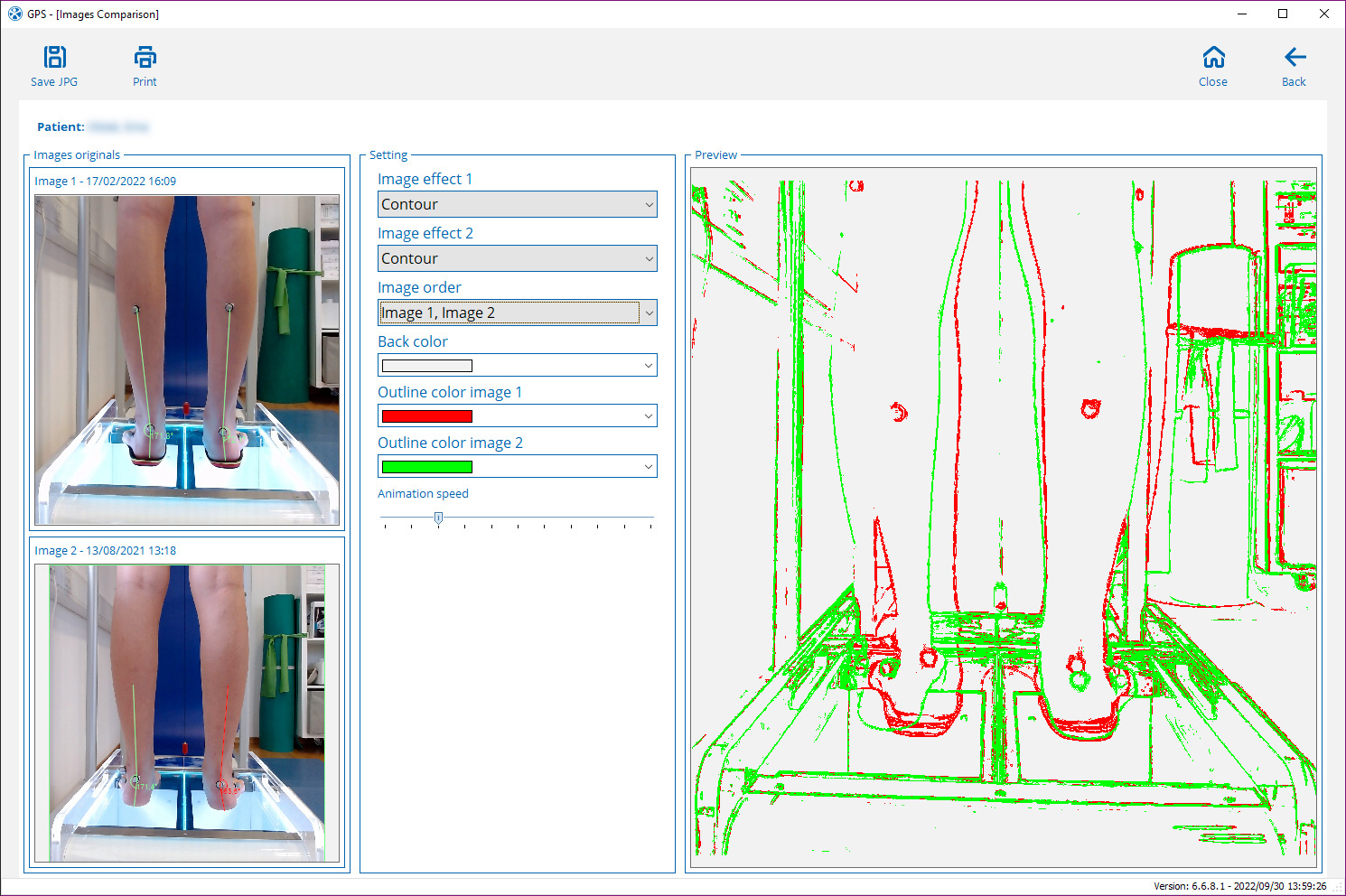
Task: Open the Image effect 1 dropdown
Action: 518,204
